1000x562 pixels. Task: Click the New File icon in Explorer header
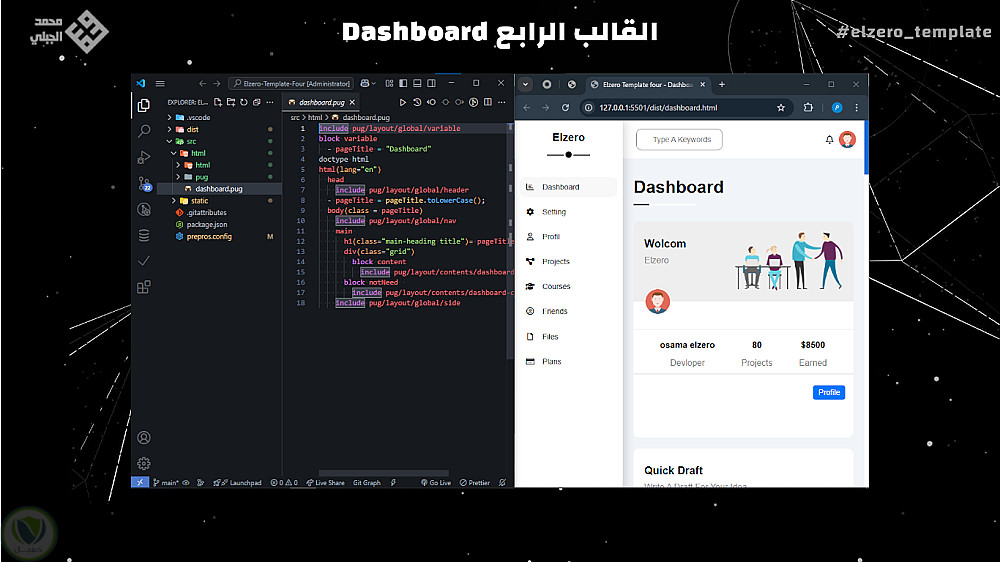pos(218,102)
